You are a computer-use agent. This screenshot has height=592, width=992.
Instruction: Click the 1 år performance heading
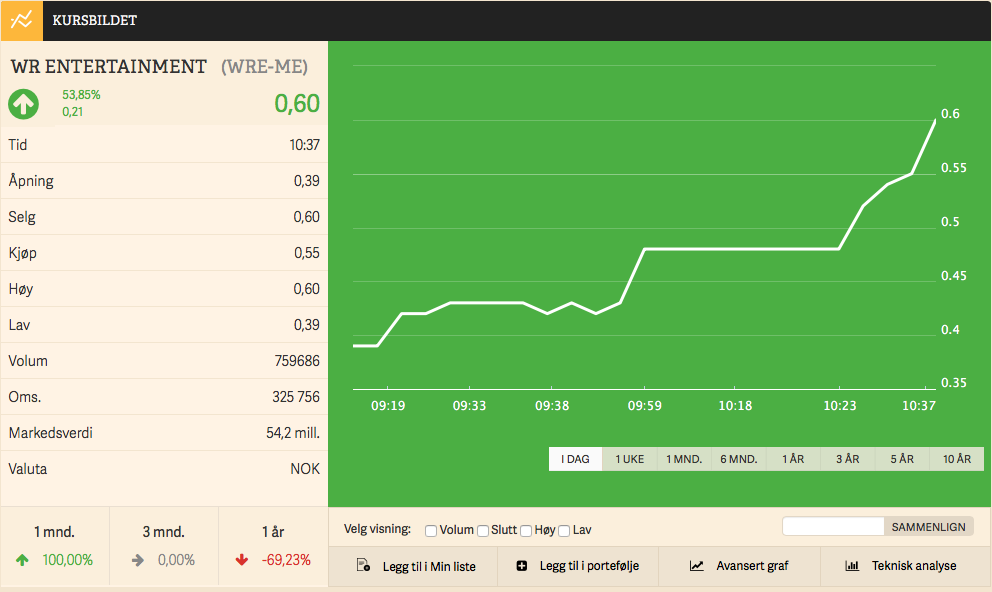coord(273,532)
